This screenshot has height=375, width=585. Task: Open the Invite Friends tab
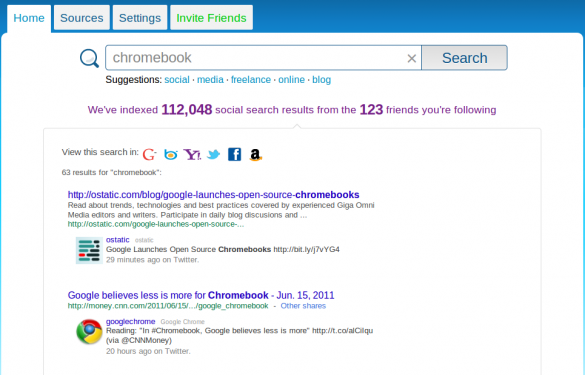[212, 18]
